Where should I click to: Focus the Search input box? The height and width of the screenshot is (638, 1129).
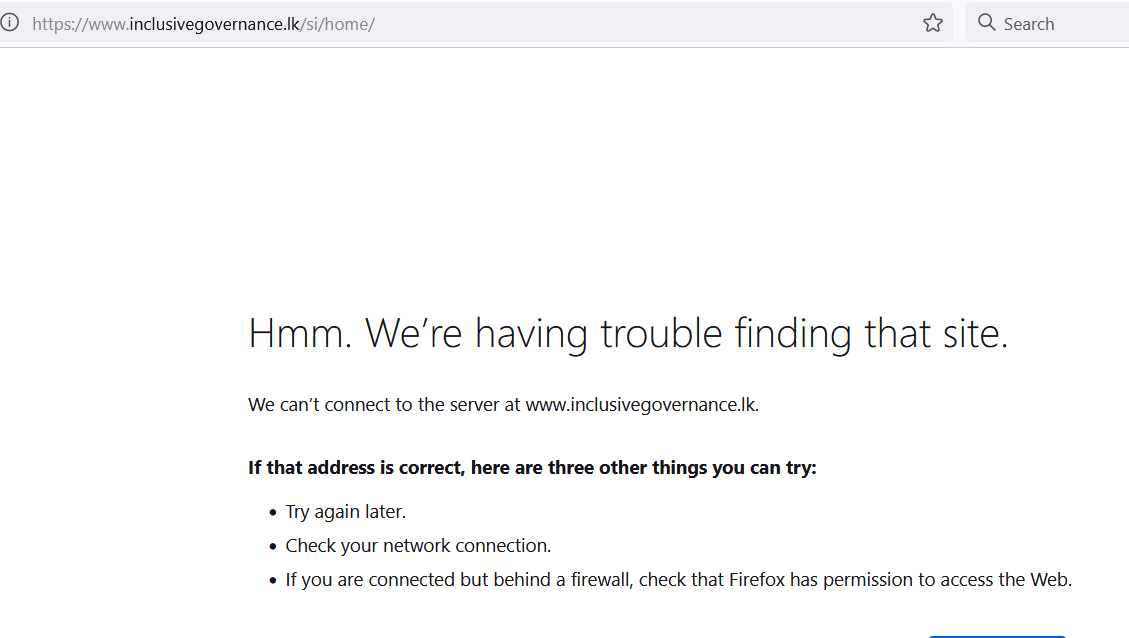(x=1047, y=23)
